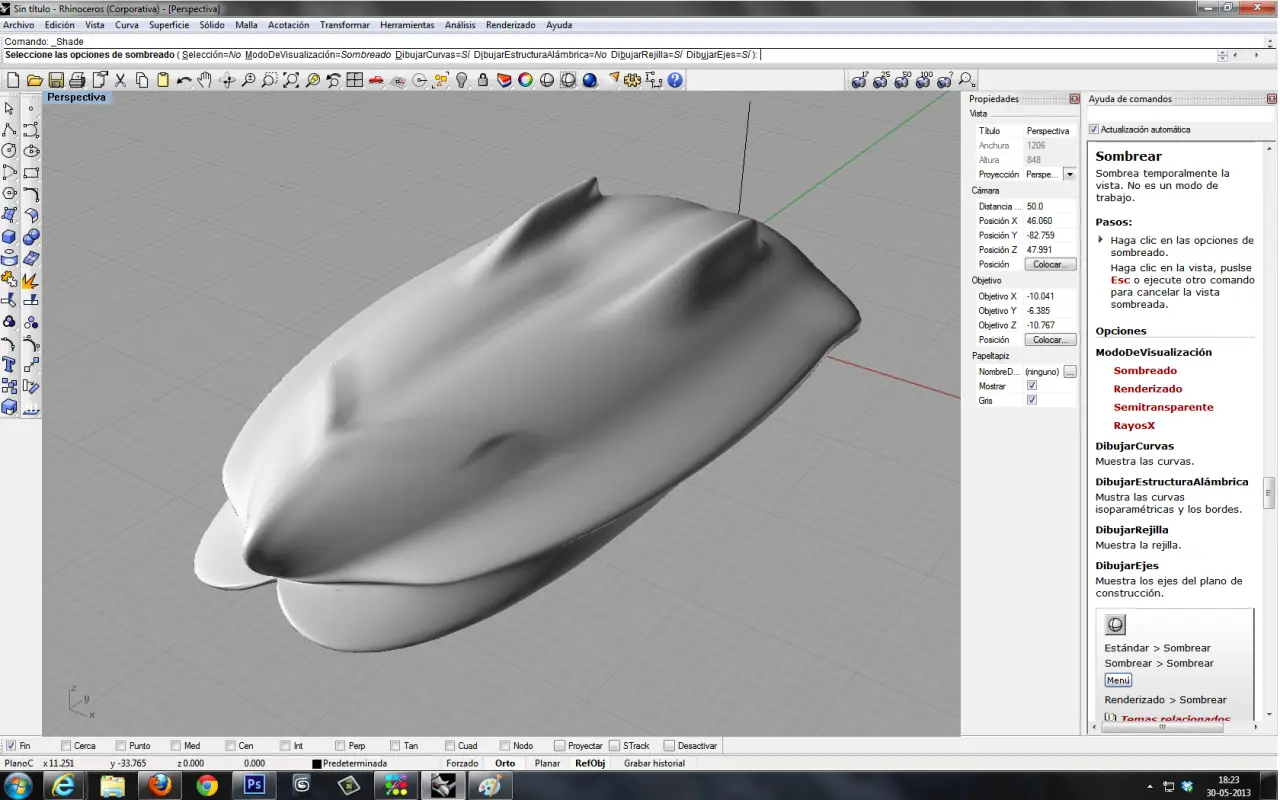The width and height of the screenshot is (1280, 800).
Task: Click the 50mm camera lens icon
Action: pos(903,80)
